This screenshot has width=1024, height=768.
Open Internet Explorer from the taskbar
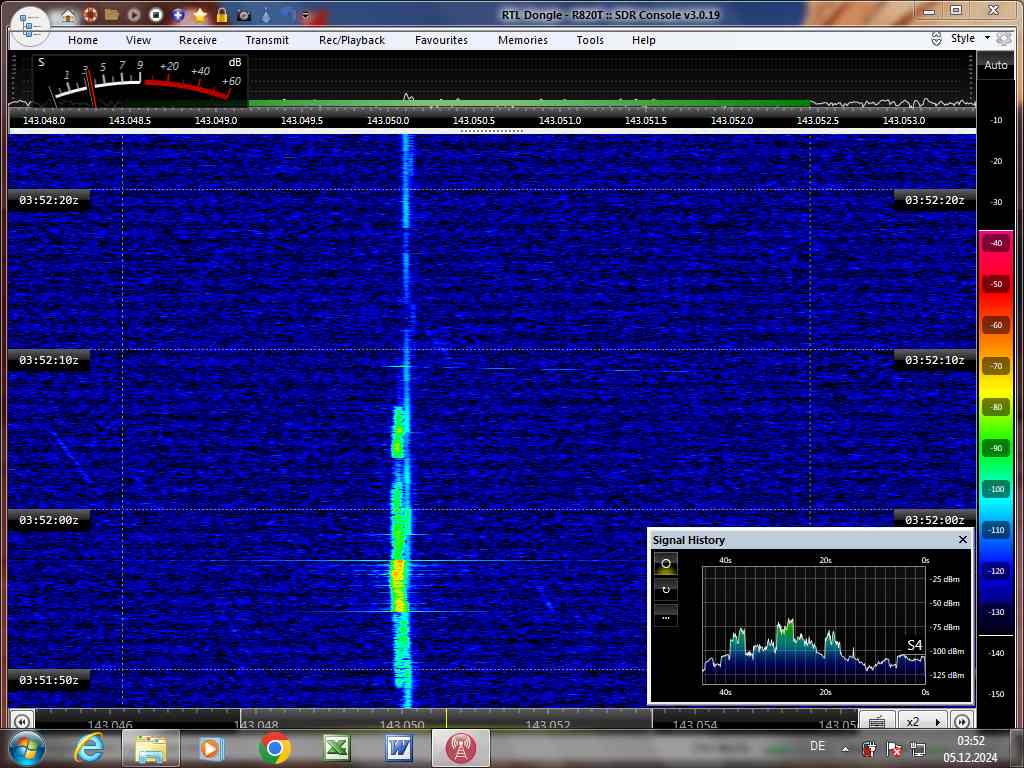[89, 748]
